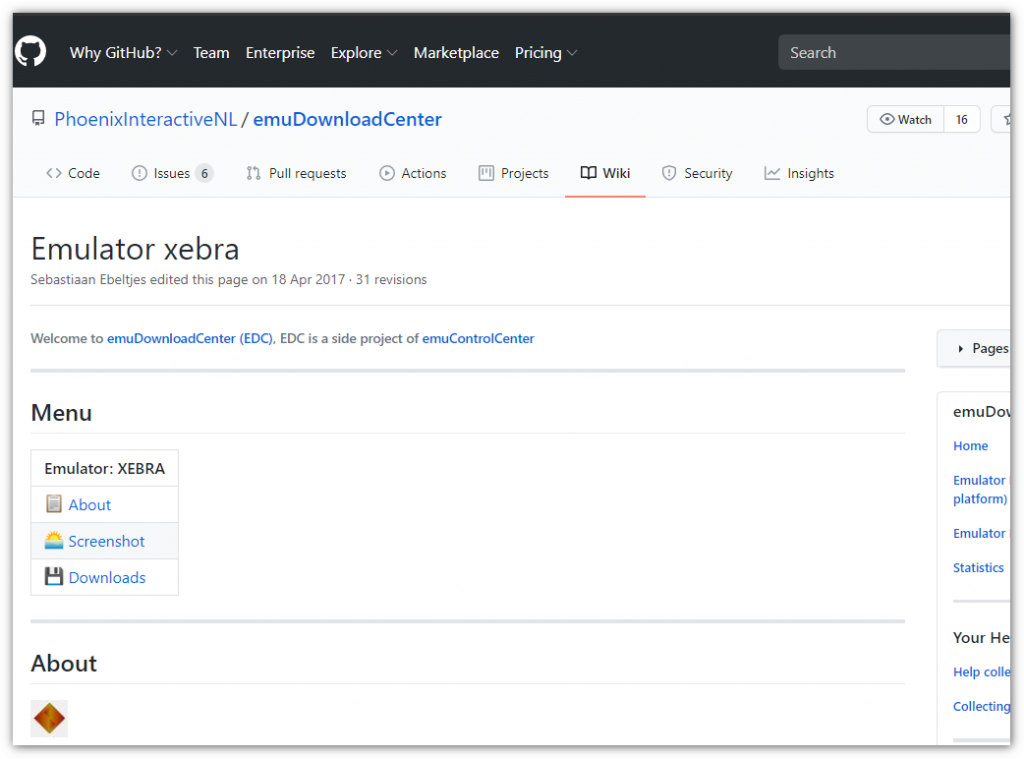
Task: Switch to the Actions tab
Action: point(413,173)
